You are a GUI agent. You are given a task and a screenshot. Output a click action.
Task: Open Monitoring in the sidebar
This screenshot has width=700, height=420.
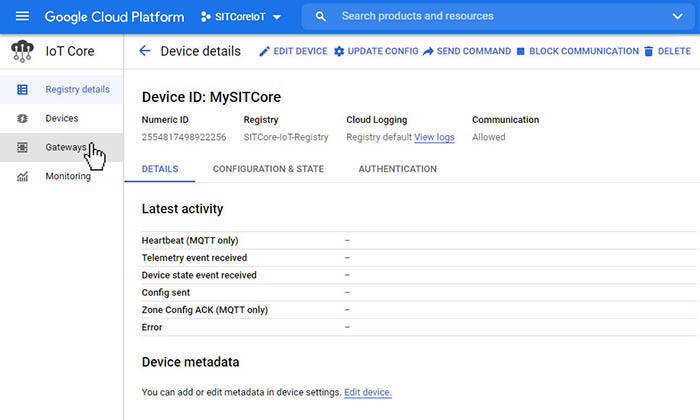(62, 176)
